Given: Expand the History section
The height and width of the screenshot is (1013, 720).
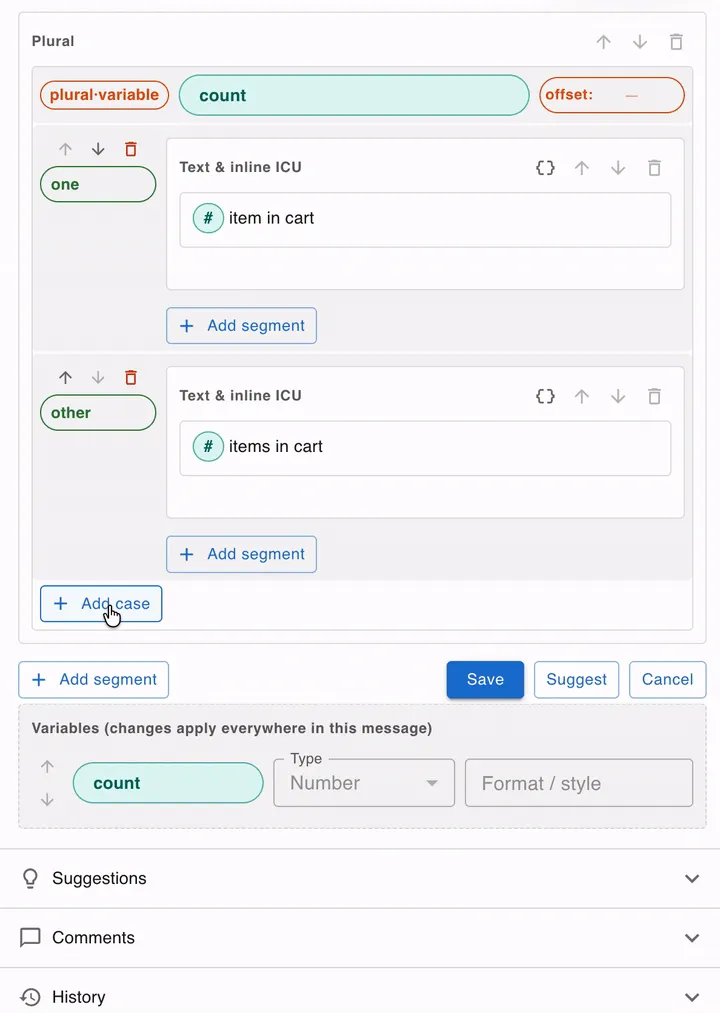Looking at the screenshot, I should pos(360,995).
